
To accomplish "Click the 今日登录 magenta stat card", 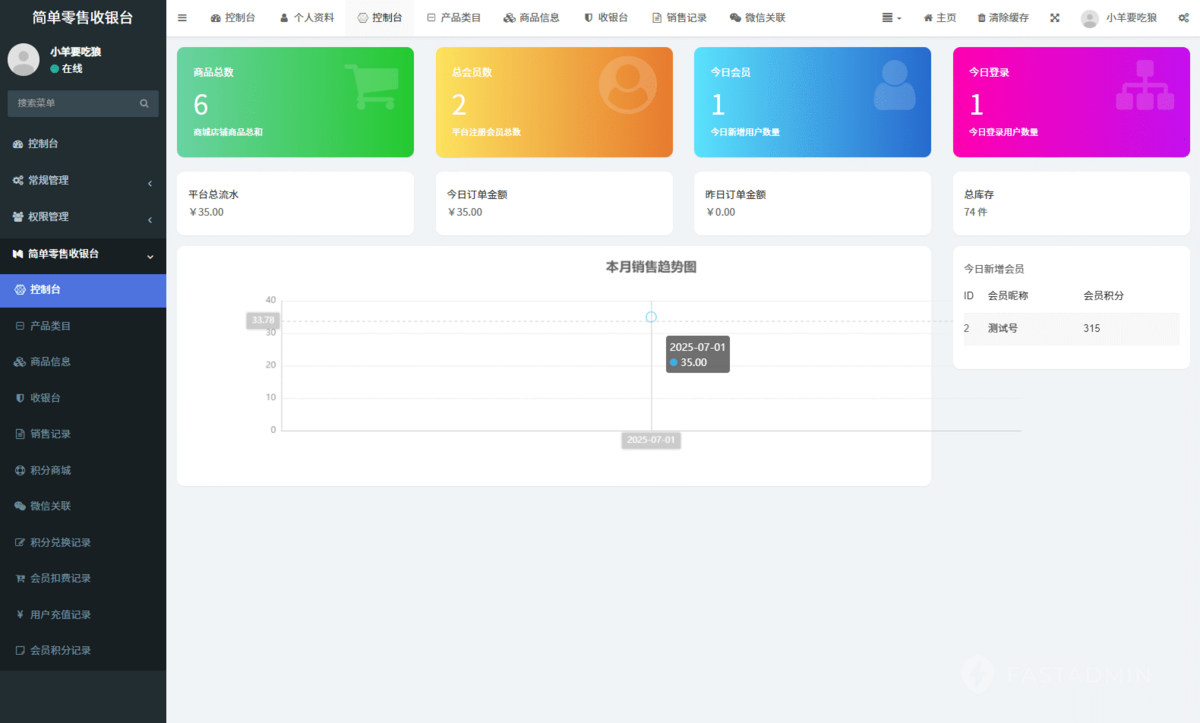I will (1071, 102).
